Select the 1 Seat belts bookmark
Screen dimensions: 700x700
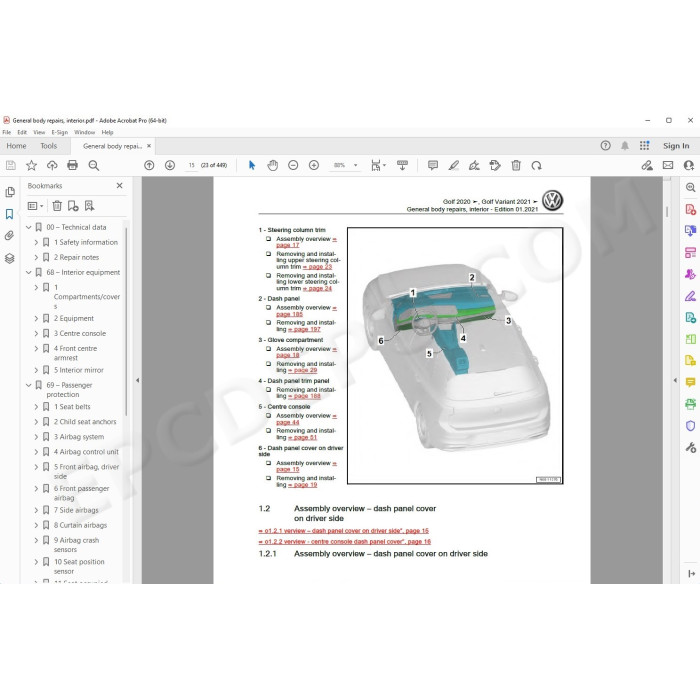tap(72, 407)
